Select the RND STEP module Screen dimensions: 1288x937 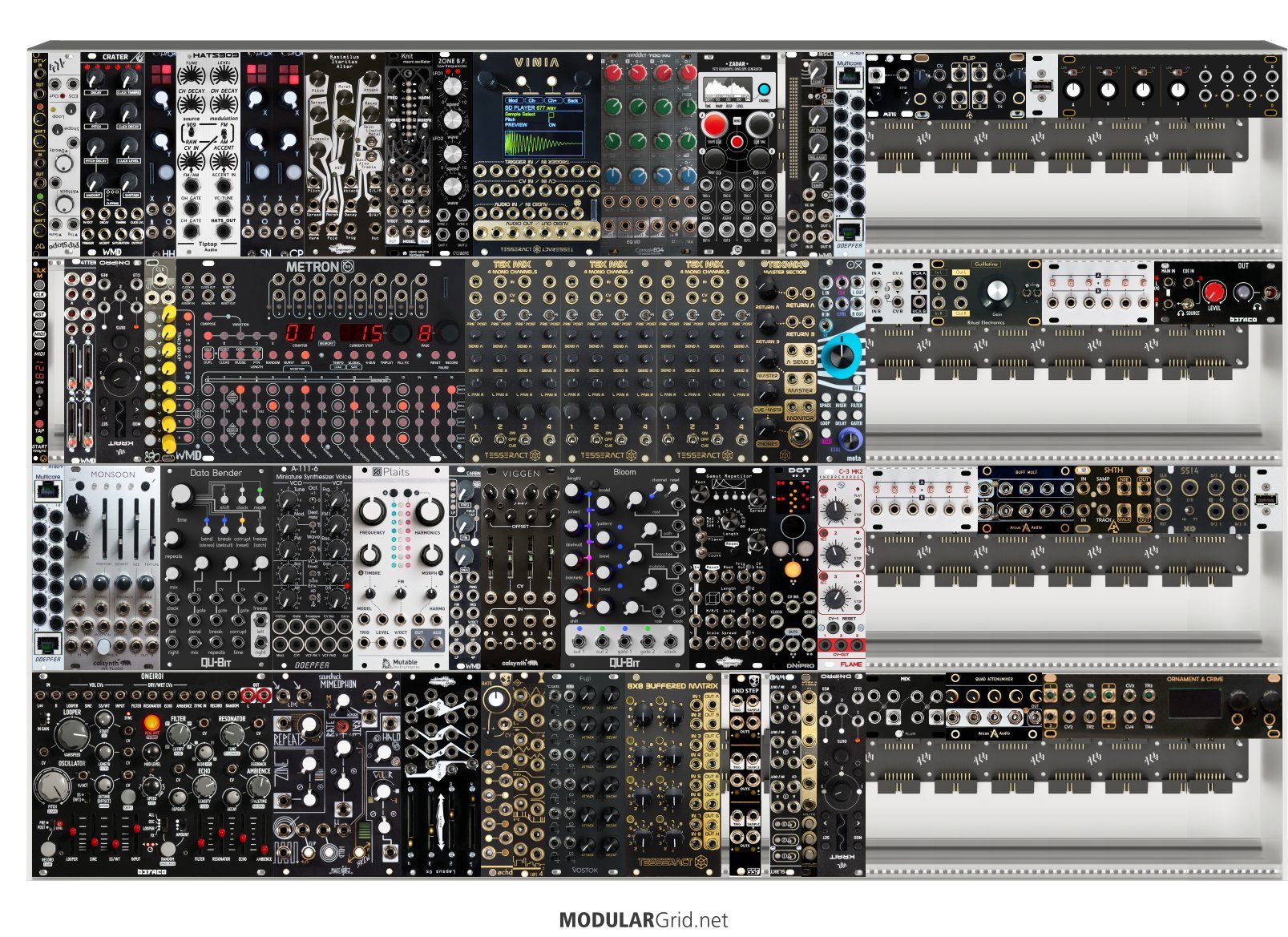[x=745, y=775]
